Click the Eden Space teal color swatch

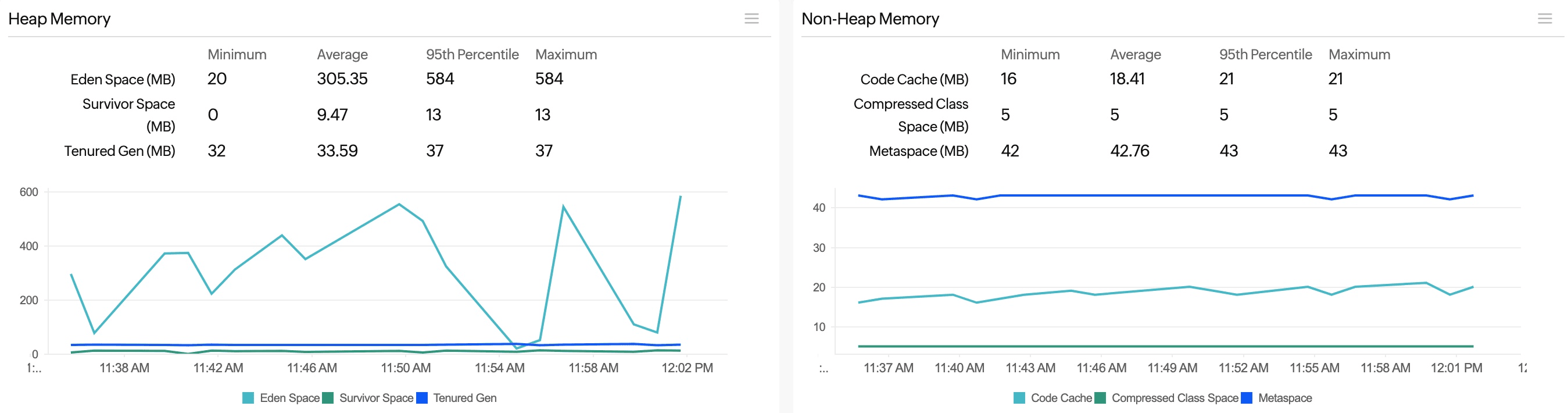pyautogui.click(x=248, y=398)
